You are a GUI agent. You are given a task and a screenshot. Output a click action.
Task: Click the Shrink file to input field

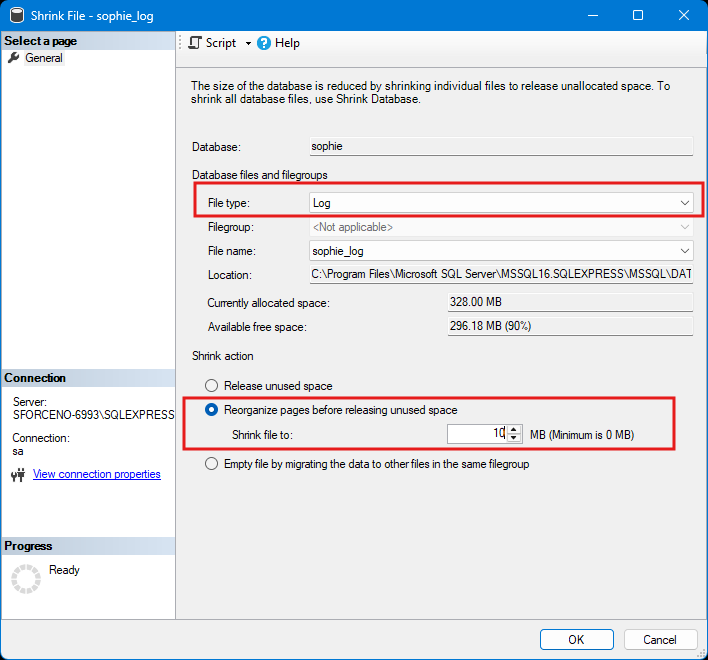[x=476, y=434]
